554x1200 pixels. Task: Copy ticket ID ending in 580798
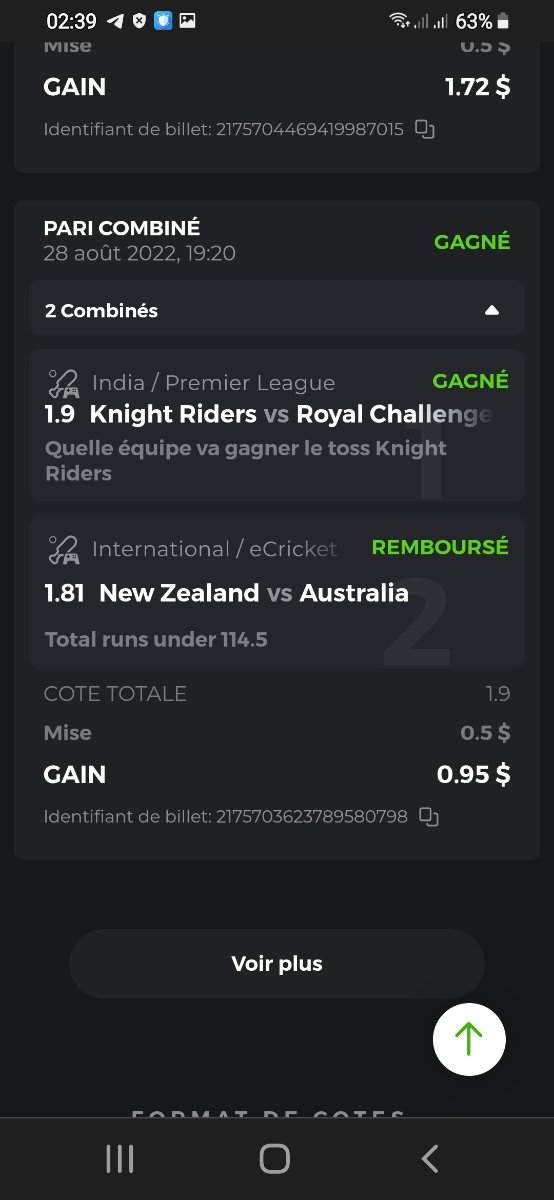(x=429, y=817)
